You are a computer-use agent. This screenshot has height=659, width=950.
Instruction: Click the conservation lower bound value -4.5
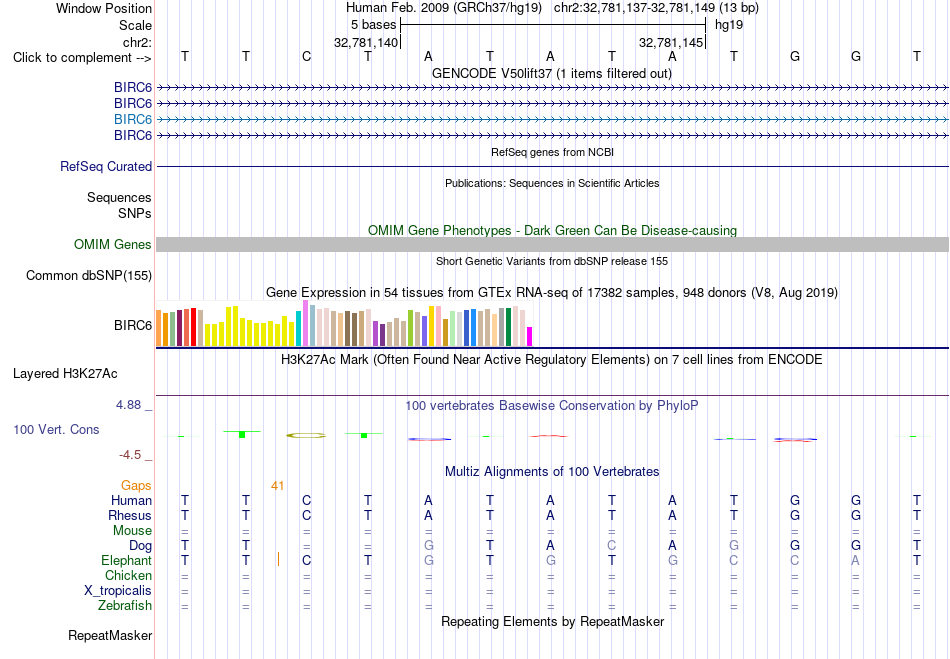[x=130, y=455]
